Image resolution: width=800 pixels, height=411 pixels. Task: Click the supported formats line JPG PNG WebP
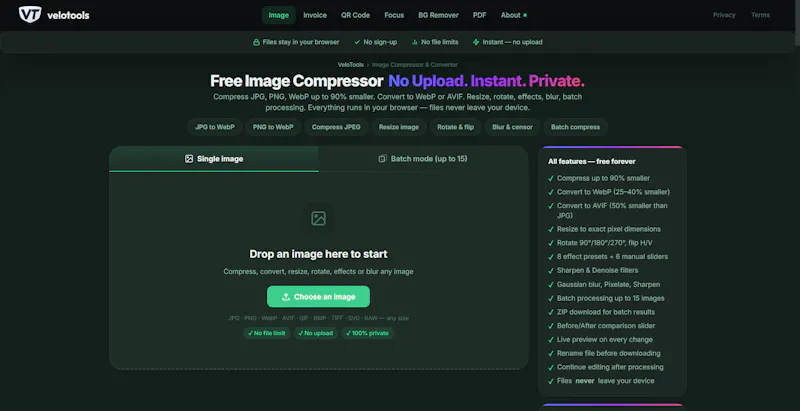[318, 318]
